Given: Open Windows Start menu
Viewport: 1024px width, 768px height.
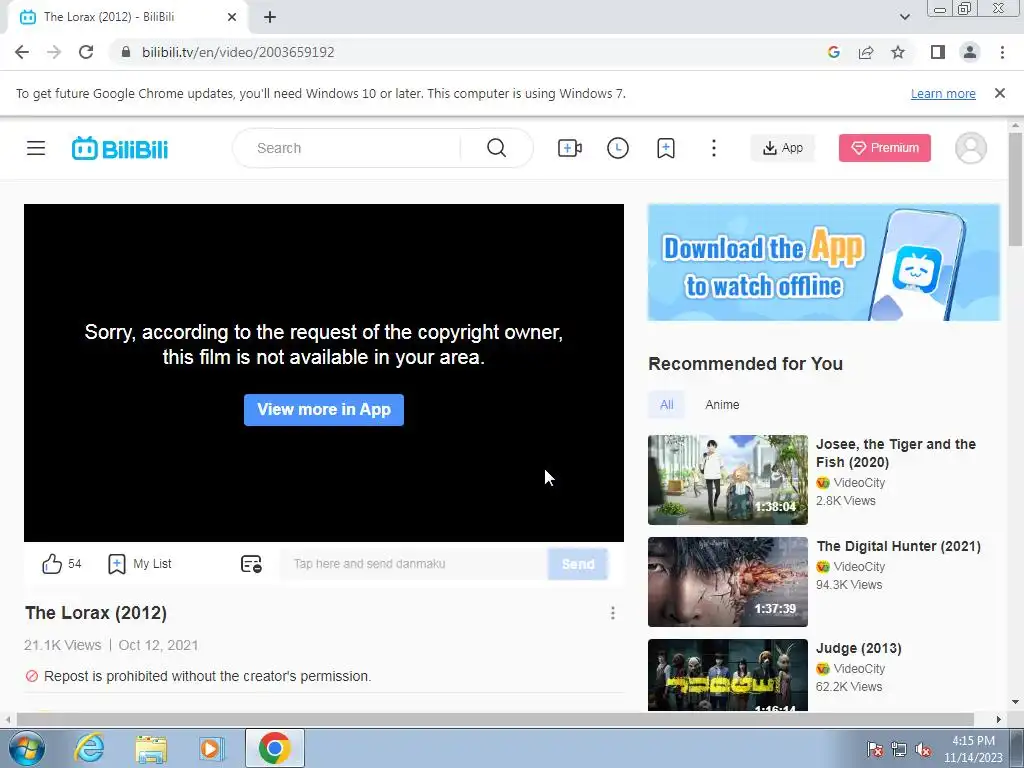Looking at the screenshot, I should (26, 748).
